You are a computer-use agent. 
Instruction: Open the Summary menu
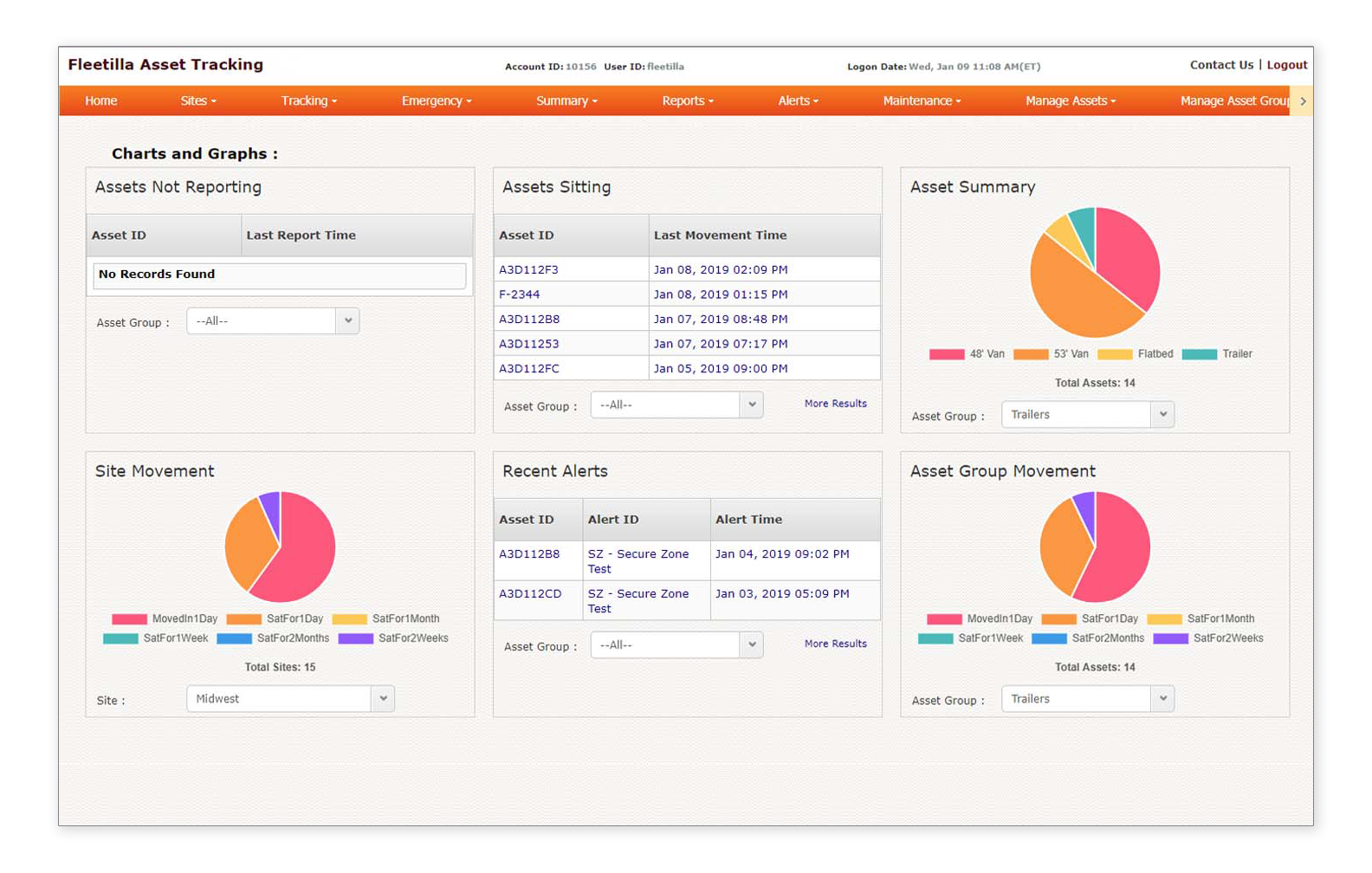coord(566,100)
